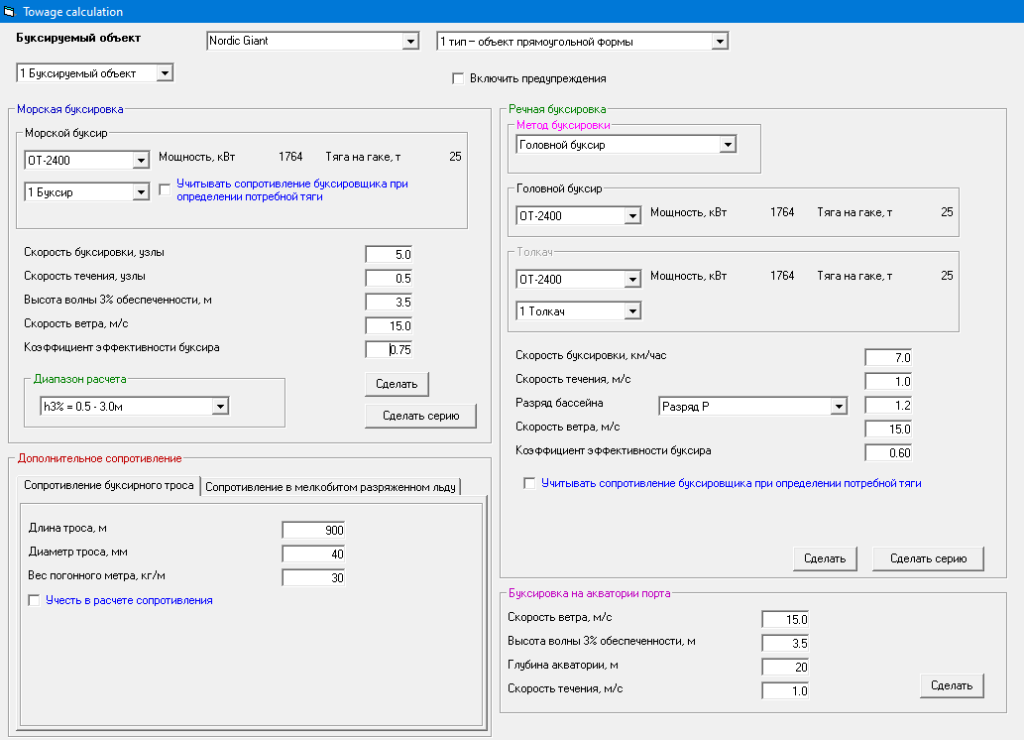This screenshot has height=740, width=1024.
Task: Open the 'Головной буксир' towing method dropdown
Action: coord(728,144)
